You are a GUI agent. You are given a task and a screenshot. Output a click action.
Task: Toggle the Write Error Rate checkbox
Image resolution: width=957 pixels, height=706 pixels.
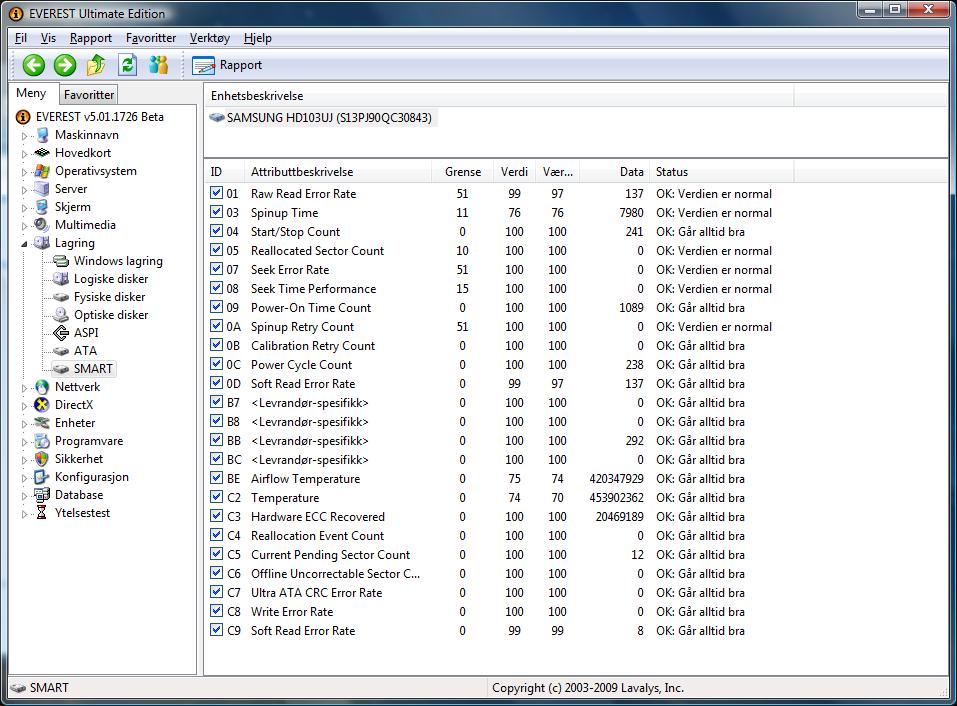(216, 611)
